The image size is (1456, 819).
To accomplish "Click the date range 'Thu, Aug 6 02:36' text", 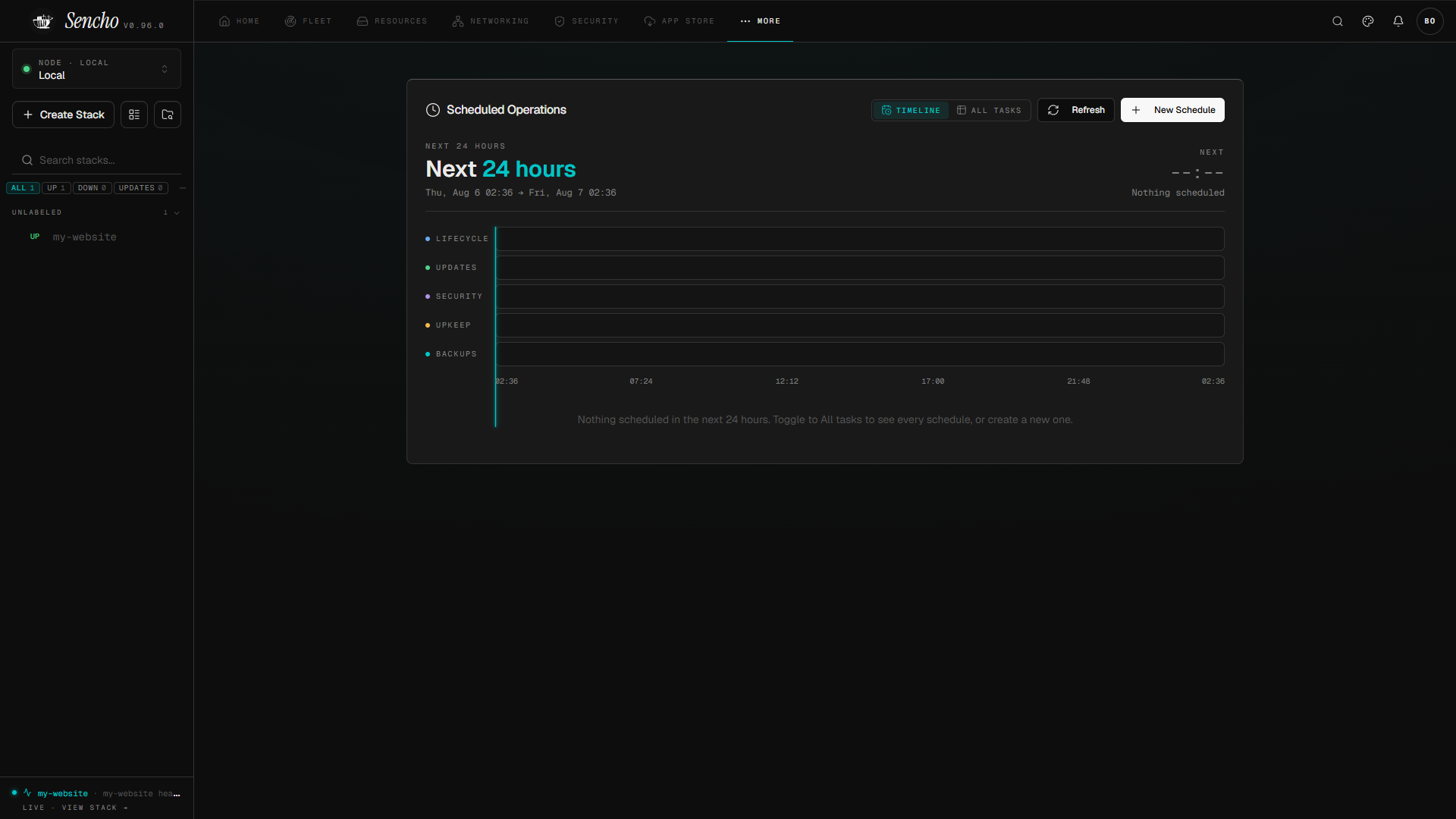I will (469, 193).
